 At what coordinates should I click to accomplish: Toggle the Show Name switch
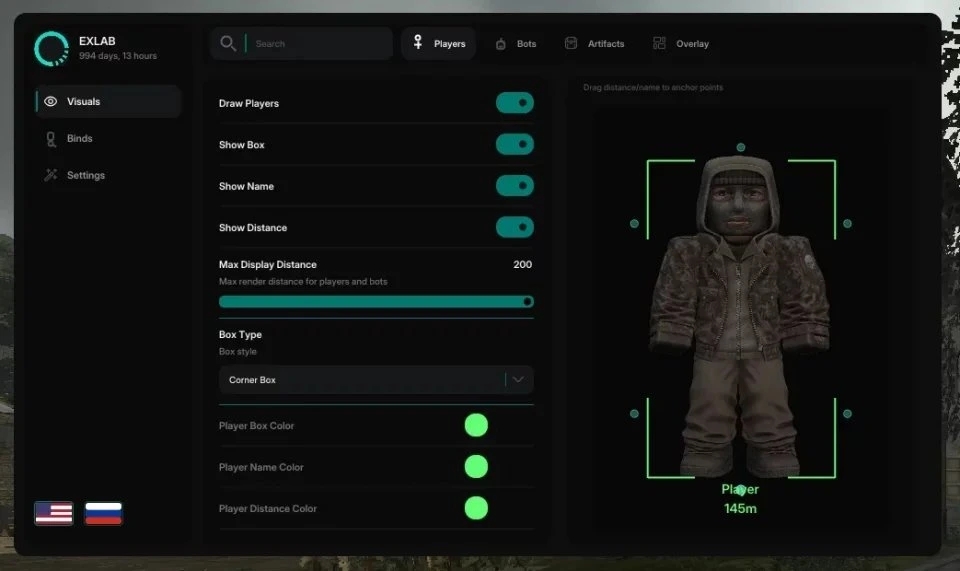(514, 185)
